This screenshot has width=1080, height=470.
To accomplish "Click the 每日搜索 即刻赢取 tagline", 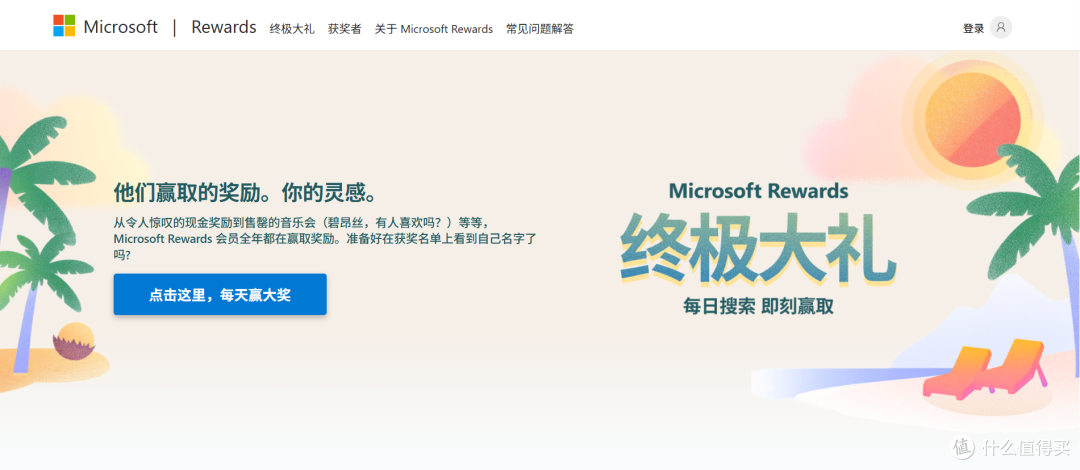I will (x=758, y=306).
